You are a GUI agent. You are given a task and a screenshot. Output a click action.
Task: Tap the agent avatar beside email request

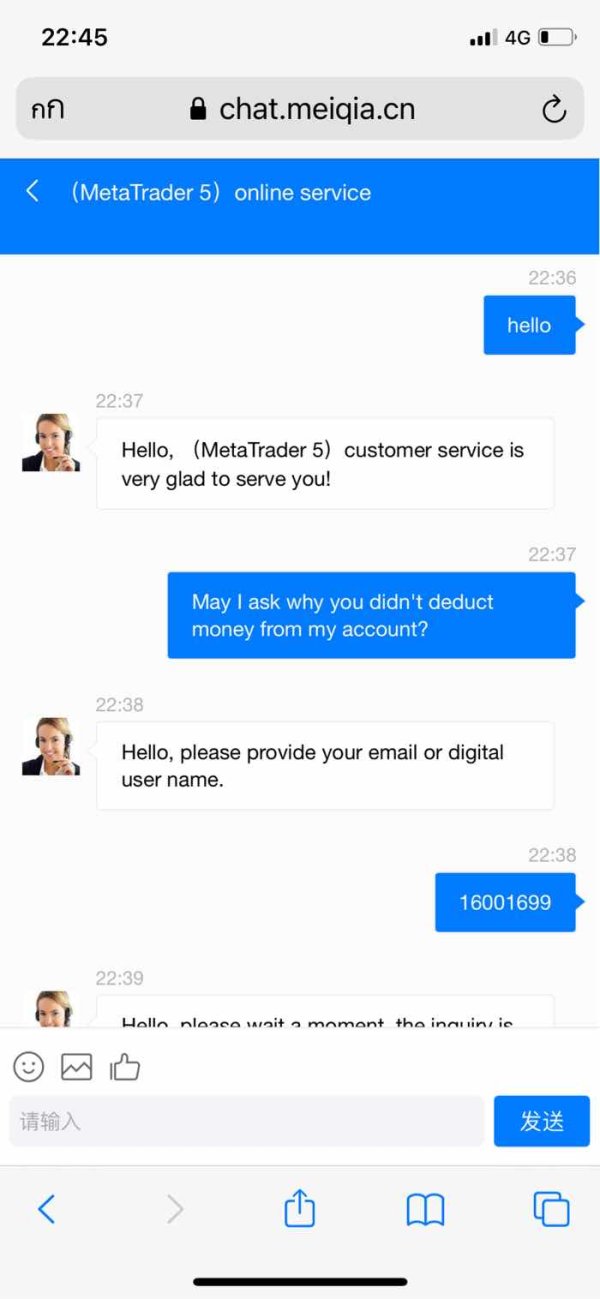[51, 746]
